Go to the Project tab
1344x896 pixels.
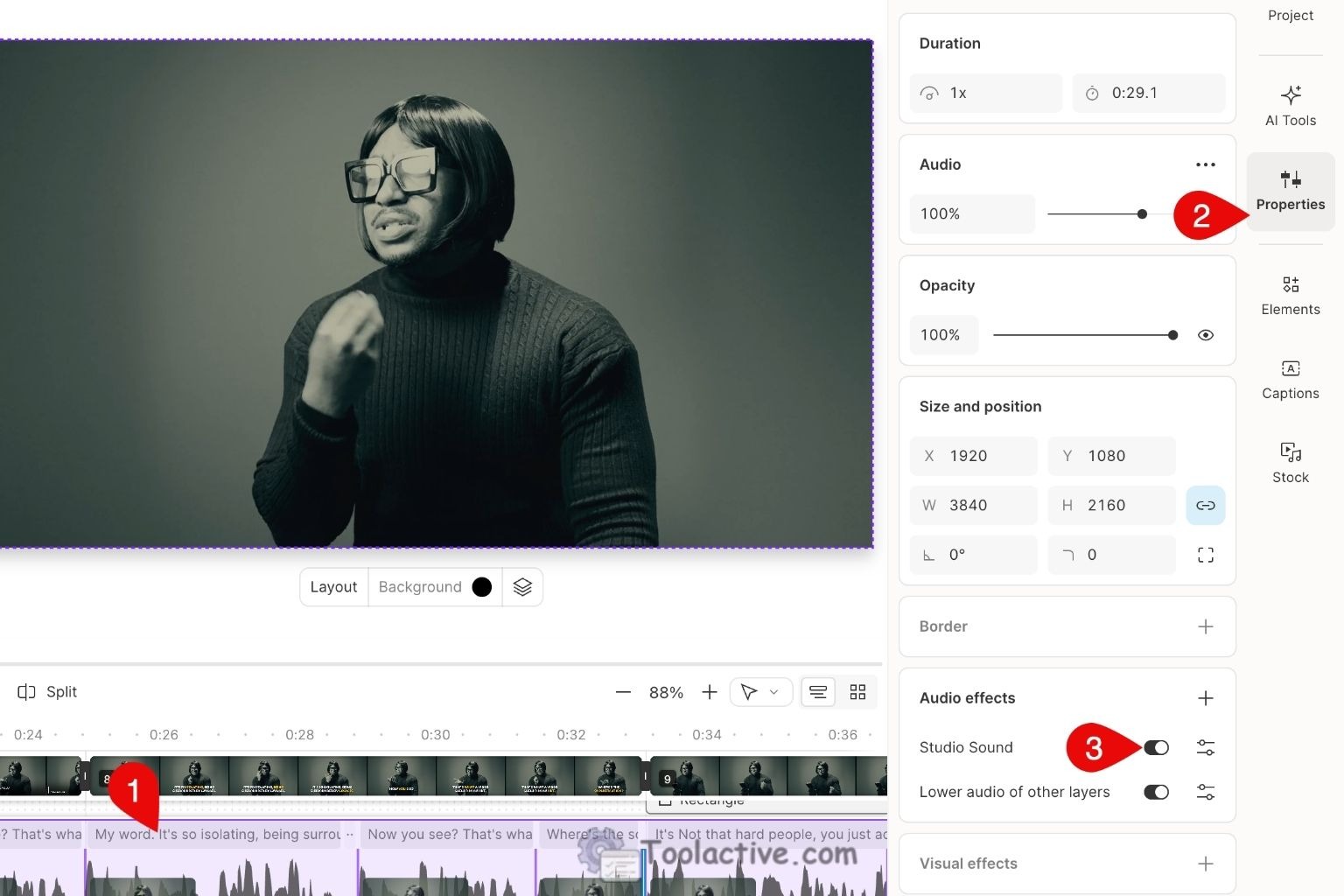1290,15
